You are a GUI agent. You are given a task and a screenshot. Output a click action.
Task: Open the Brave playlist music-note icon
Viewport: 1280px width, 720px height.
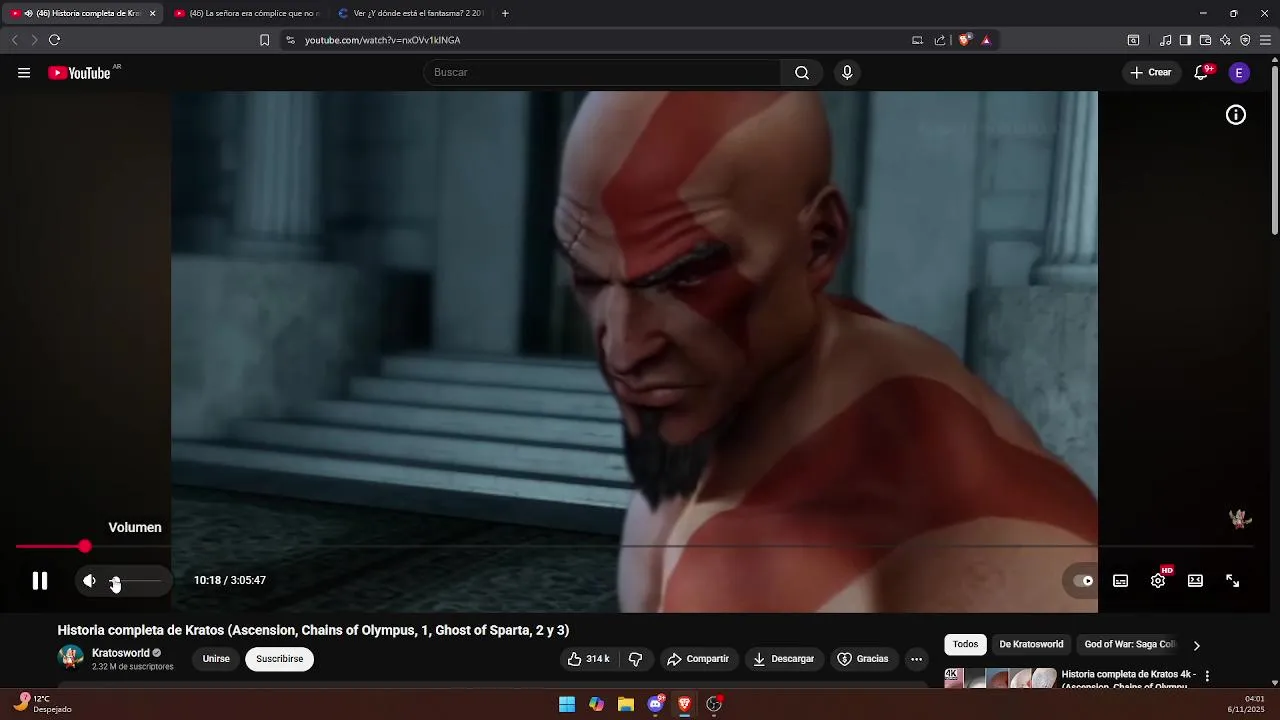tap(1165, 40)
